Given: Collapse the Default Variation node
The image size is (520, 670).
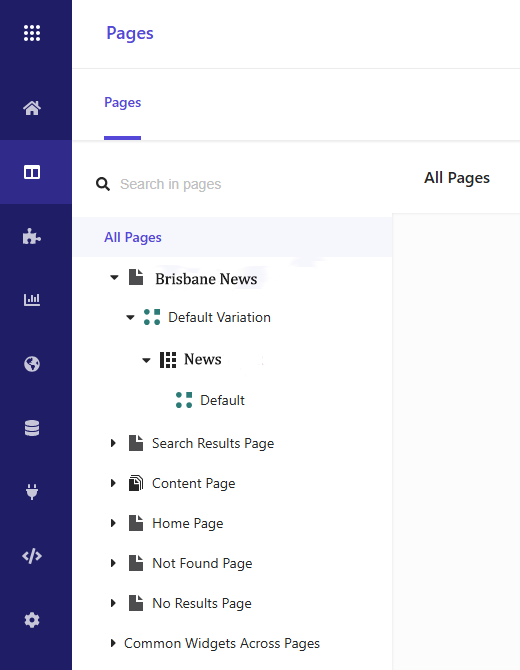Looking at the screenshot, I should coord(130,317).
